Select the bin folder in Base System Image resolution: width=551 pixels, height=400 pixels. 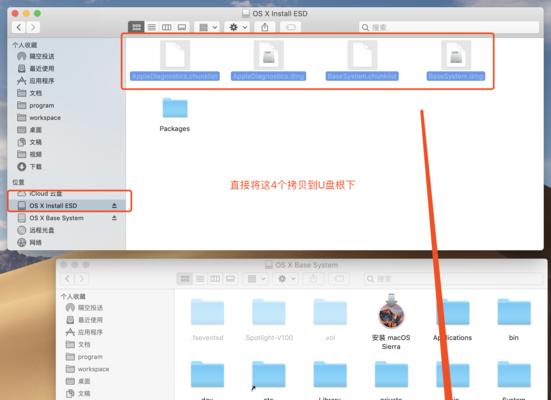pos(514,320)
